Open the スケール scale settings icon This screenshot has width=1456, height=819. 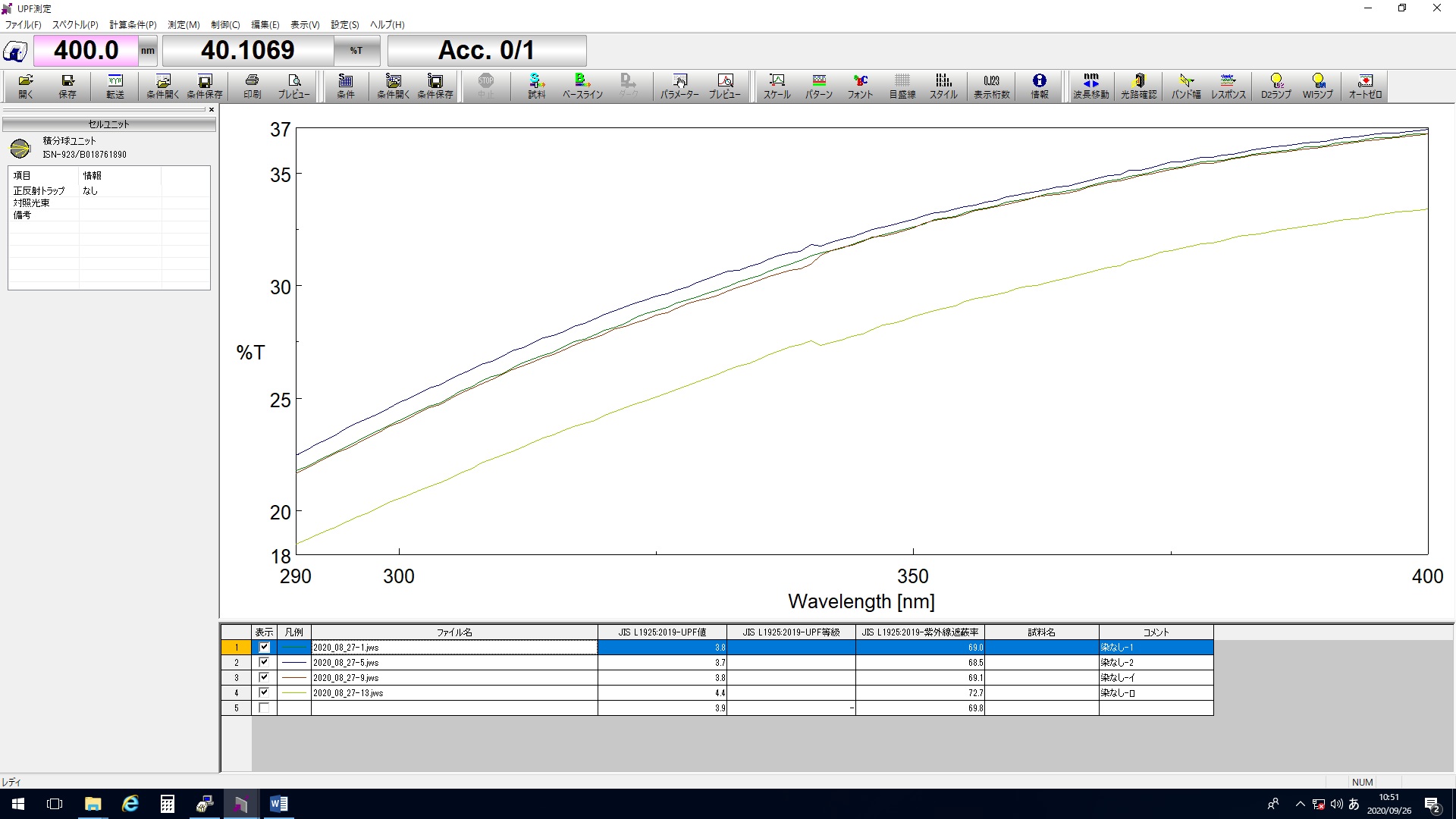tap(777, 86)
